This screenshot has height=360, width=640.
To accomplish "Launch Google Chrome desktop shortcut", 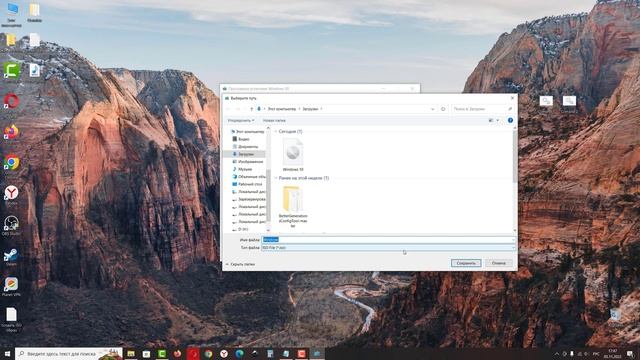I will tap(11, 162).
